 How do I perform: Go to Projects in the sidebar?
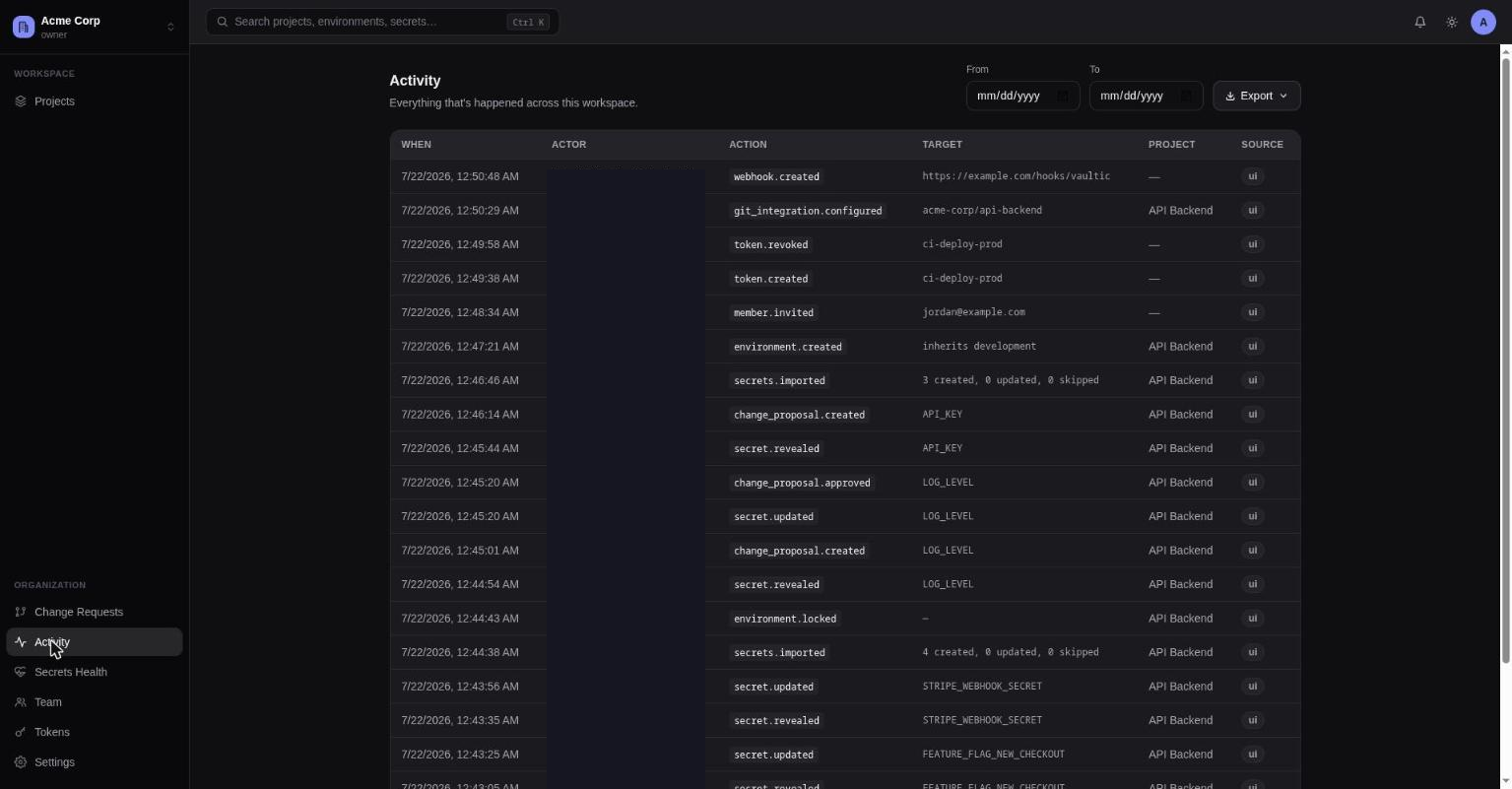[94, 101]
